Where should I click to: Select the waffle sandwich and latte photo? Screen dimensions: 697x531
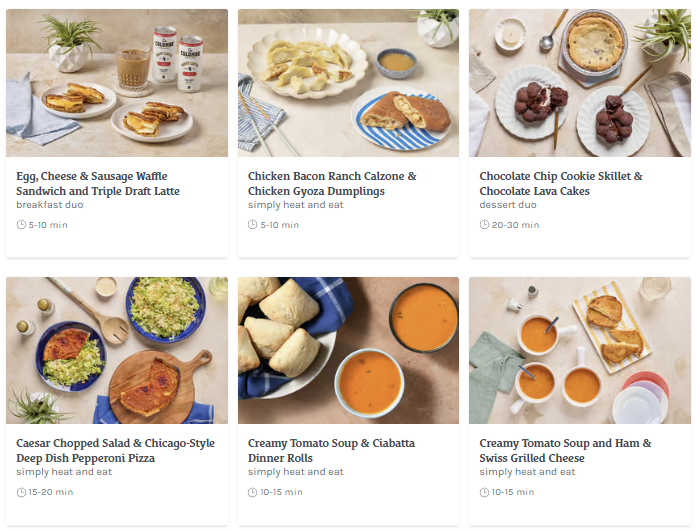tap(117, 84)
